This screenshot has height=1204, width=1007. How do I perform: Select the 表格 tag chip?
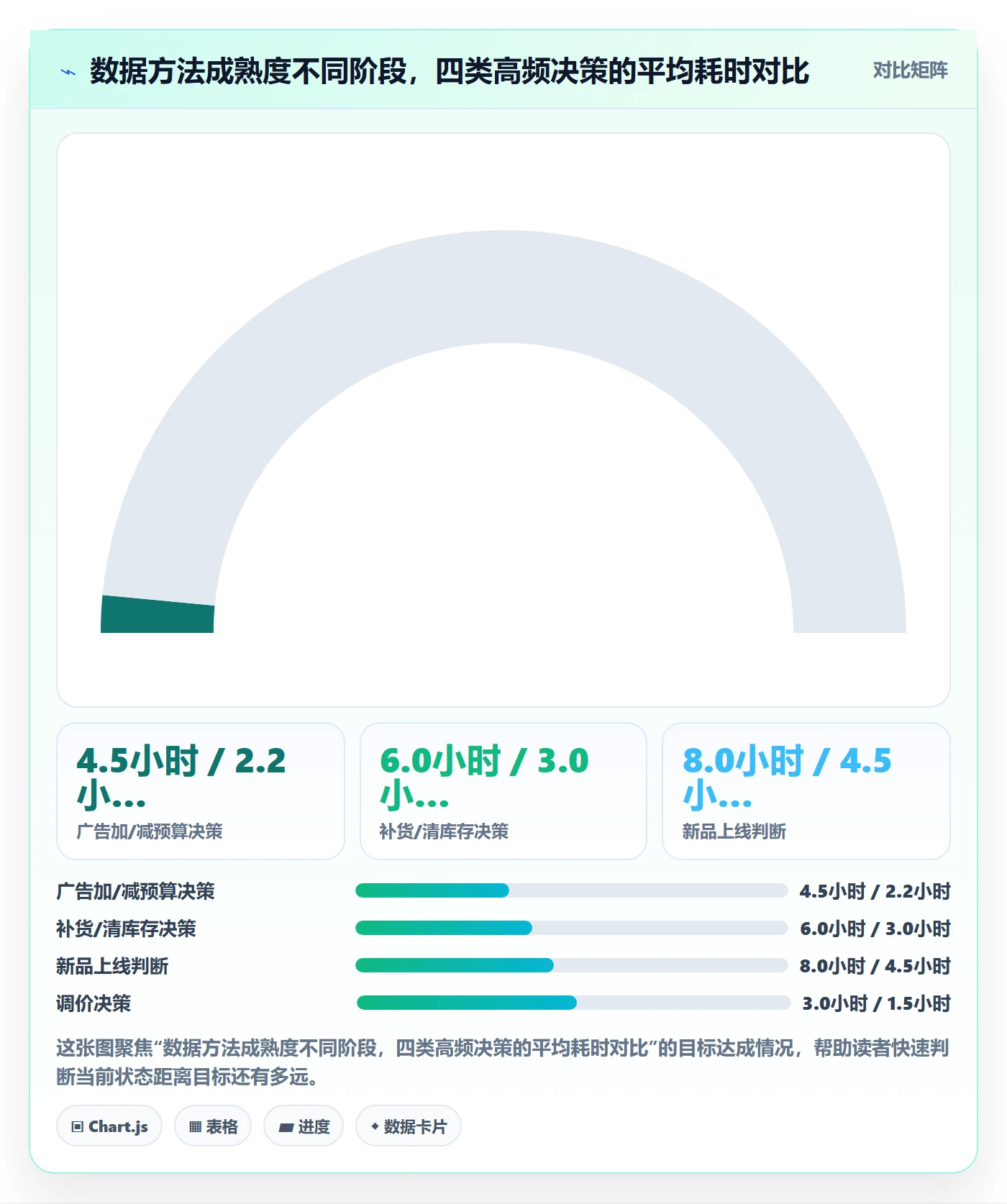pos(213,1126)
